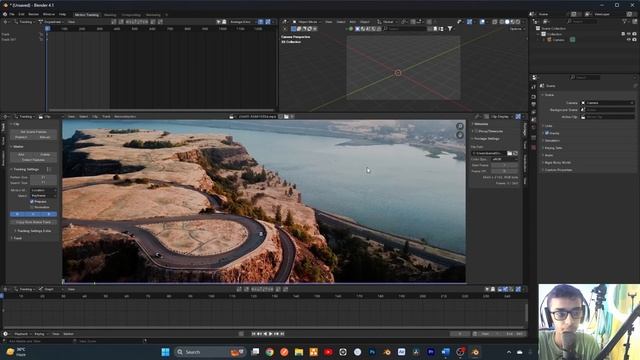Click the Delete marker button
The height and width of the screenshot is (360, 640).
45,155
